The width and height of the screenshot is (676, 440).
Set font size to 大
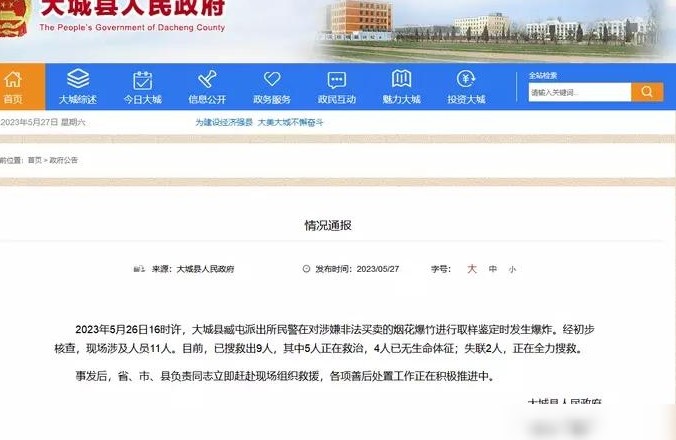coord(472,269)
